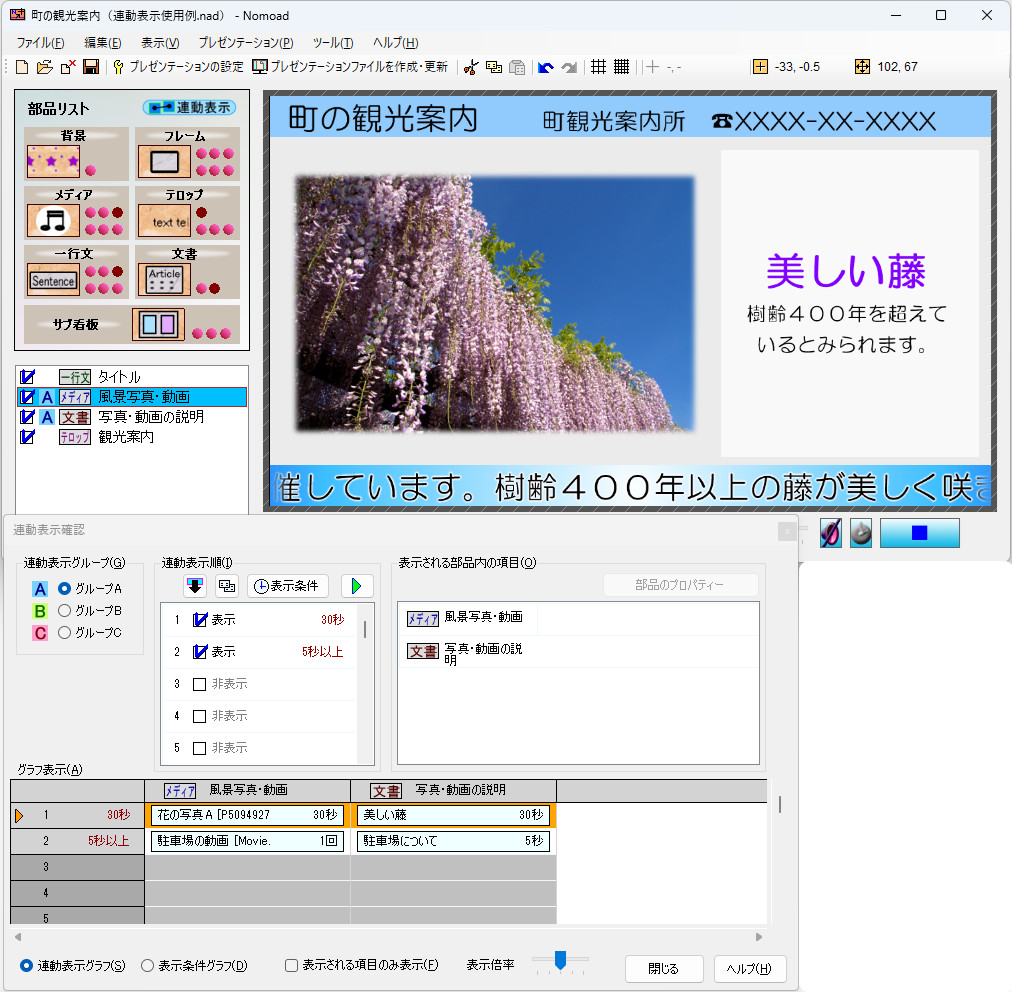The image size is (1012, 992).
Task: Save the file with the floppy disk icon
Action: tap(91, 67)
